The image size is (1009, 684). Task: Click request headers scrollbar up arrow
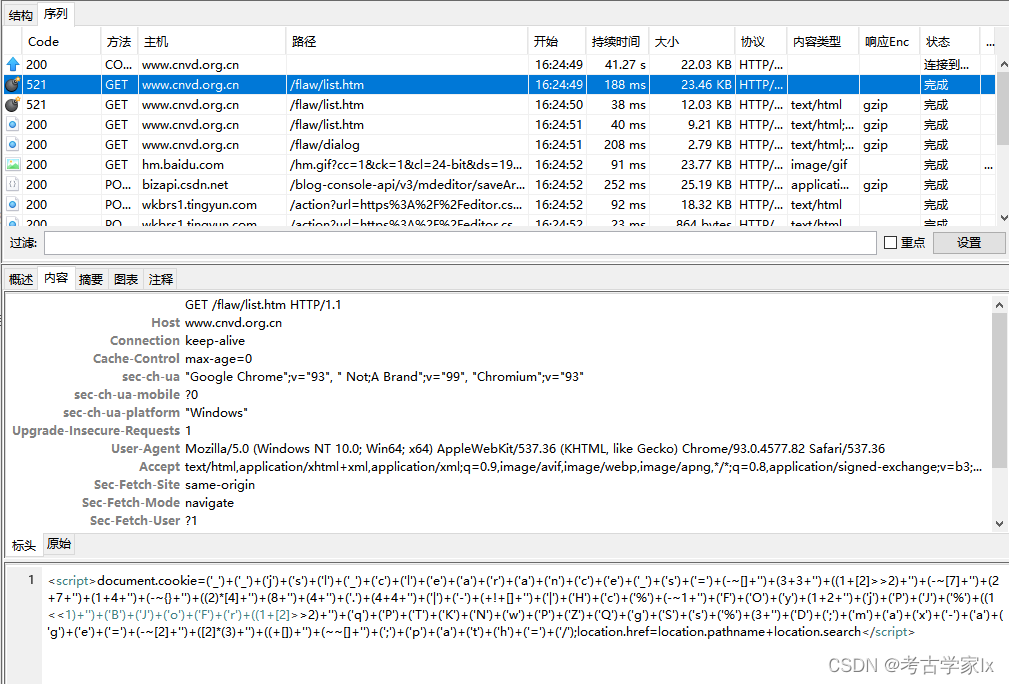point(999,305)
